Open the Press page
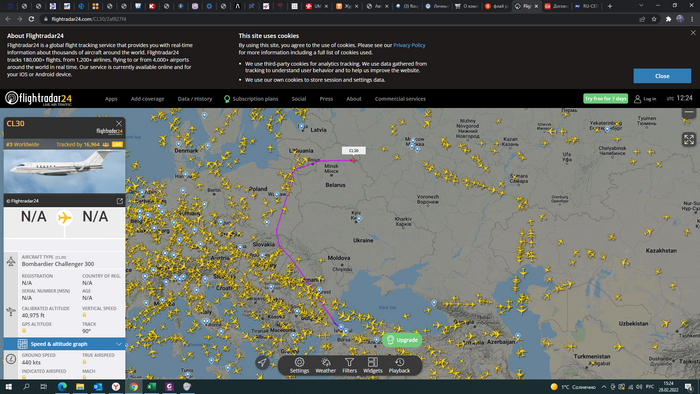700x394 pixels. point(326,99)
